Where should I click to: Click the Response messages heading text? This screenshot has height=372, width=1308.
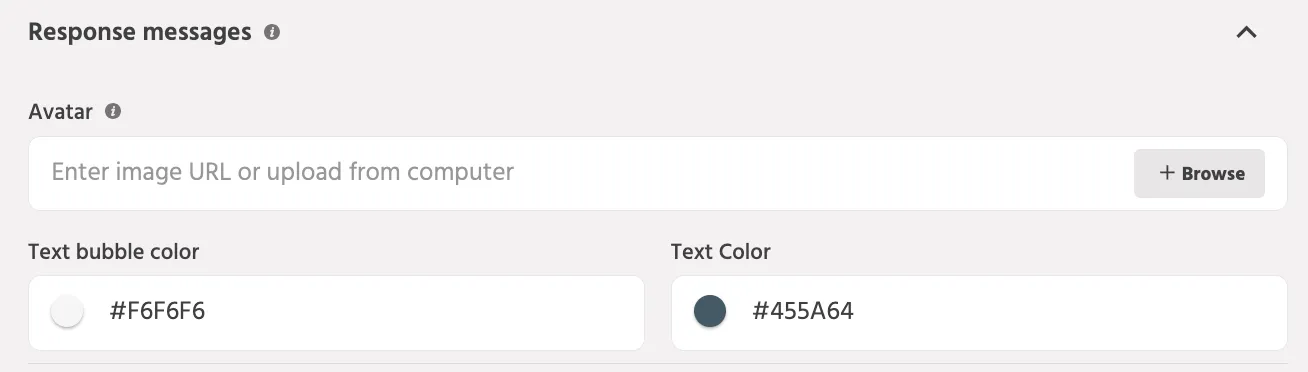tap(140, 32)
